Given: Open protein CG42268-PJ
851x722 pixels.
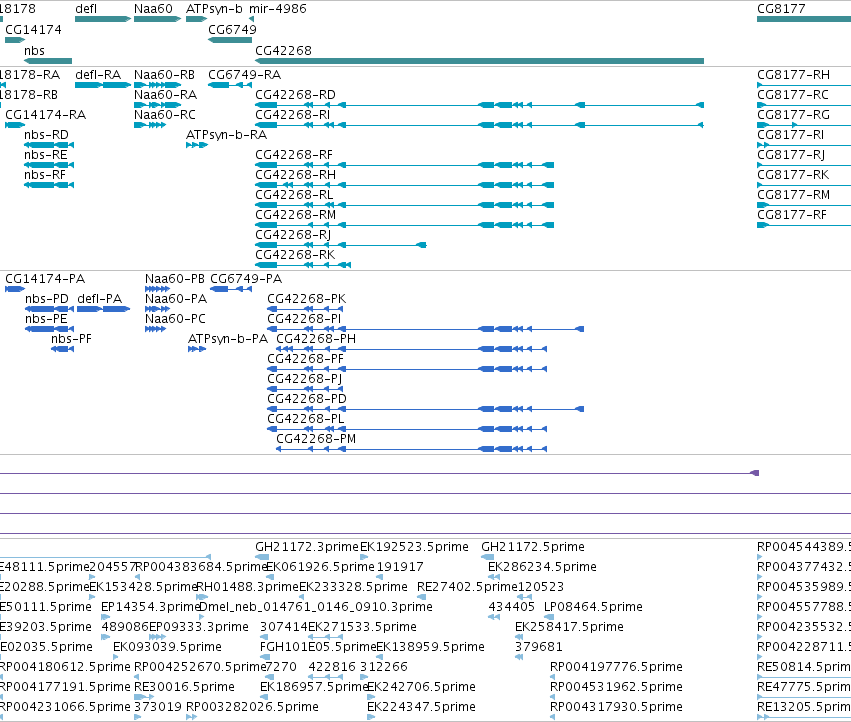Looking at the screenshot, I should click(304, 379).
